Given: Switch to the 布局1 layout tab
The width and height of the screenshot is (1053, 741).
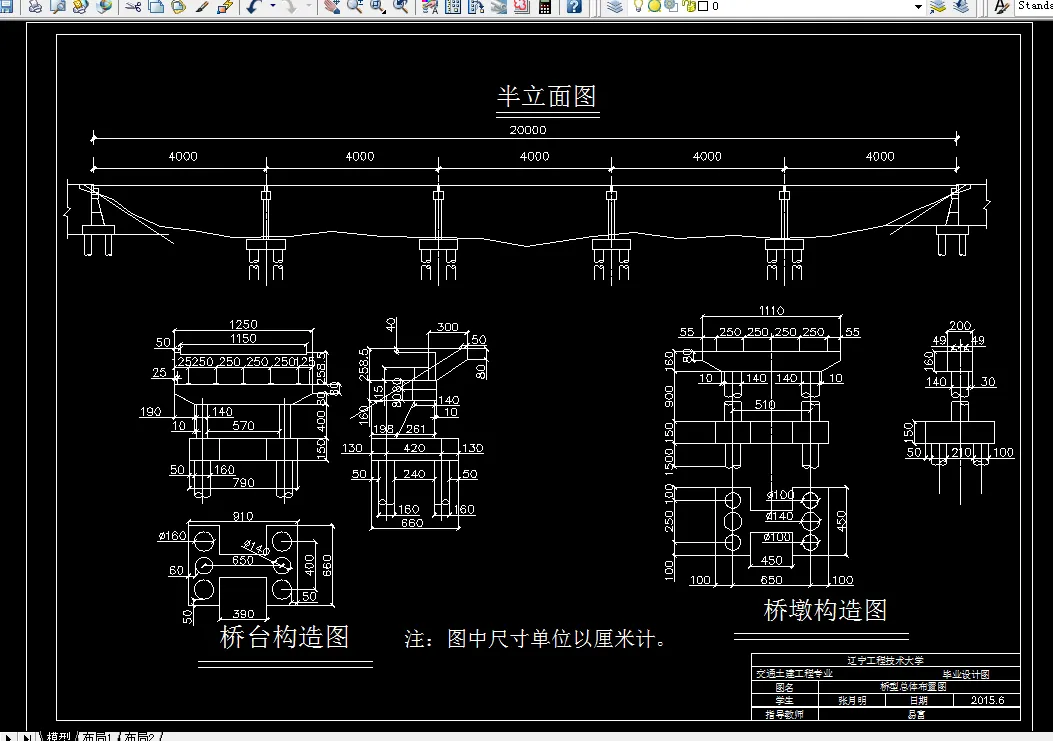Looking at the screenshot, I should coord(95,737).
